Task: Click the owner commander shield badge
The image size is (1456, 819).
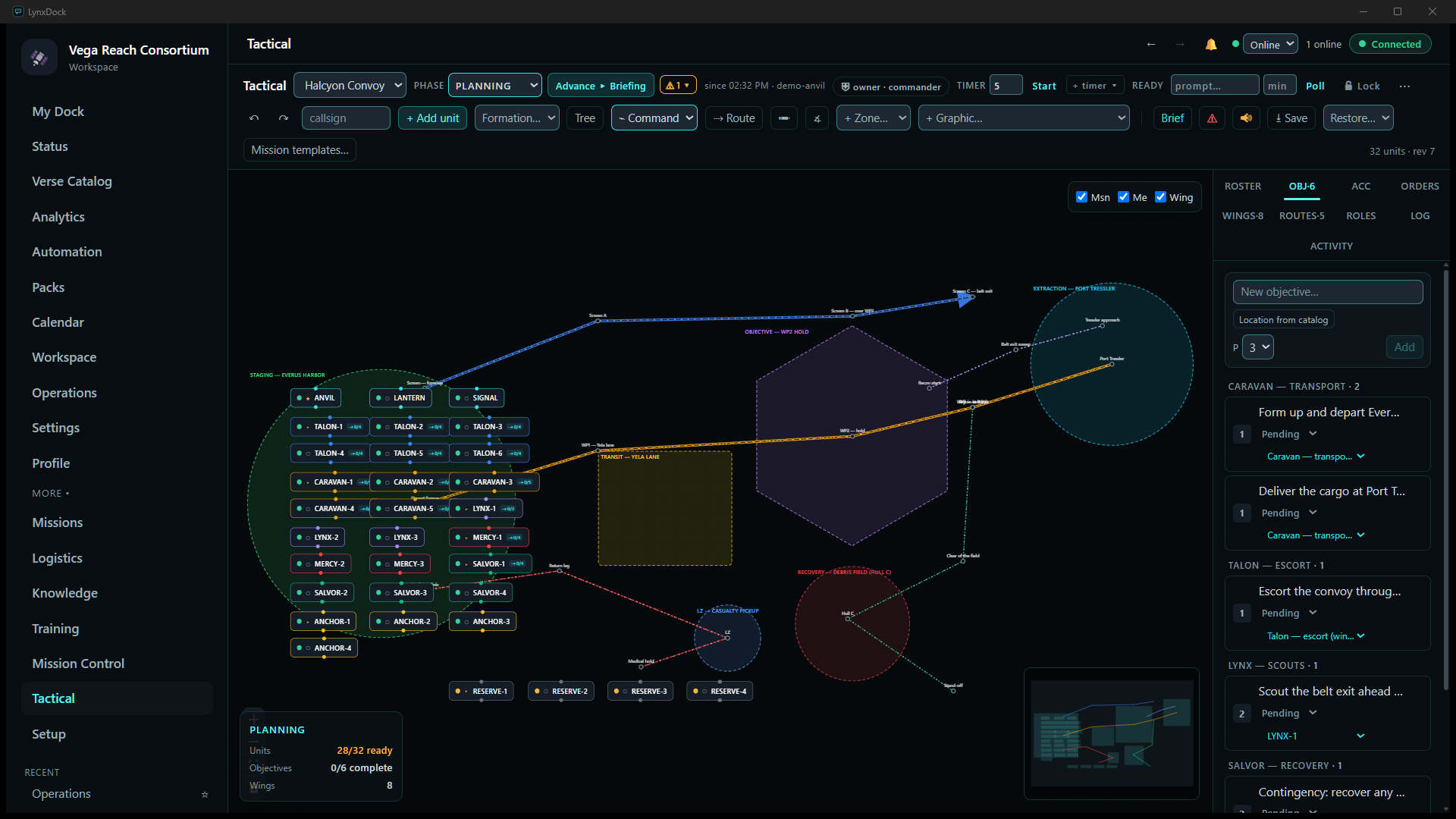Action: (891, 86)
